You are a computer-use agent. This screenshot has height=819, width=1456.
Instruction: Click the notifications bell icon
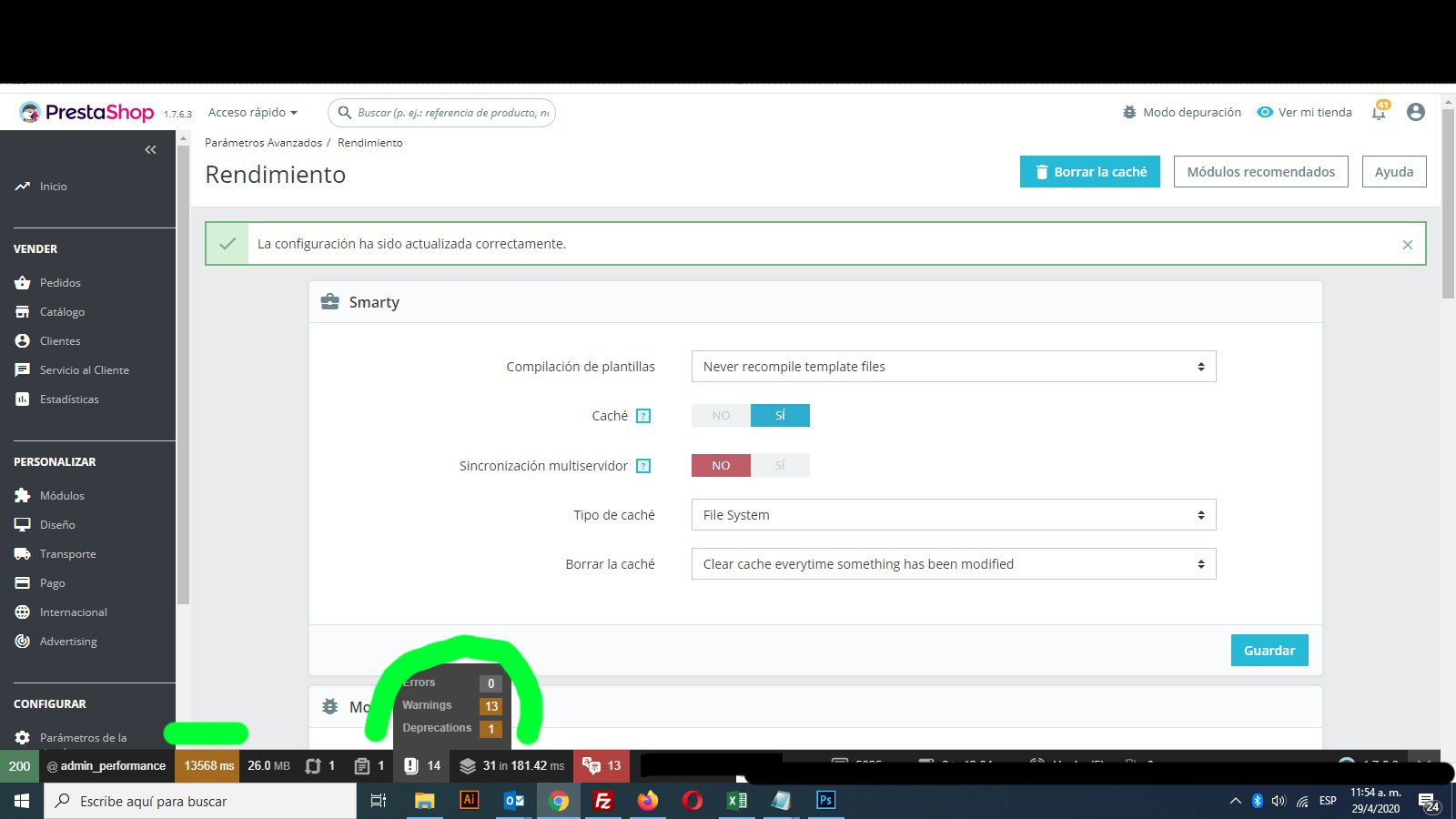(1380, 112)
